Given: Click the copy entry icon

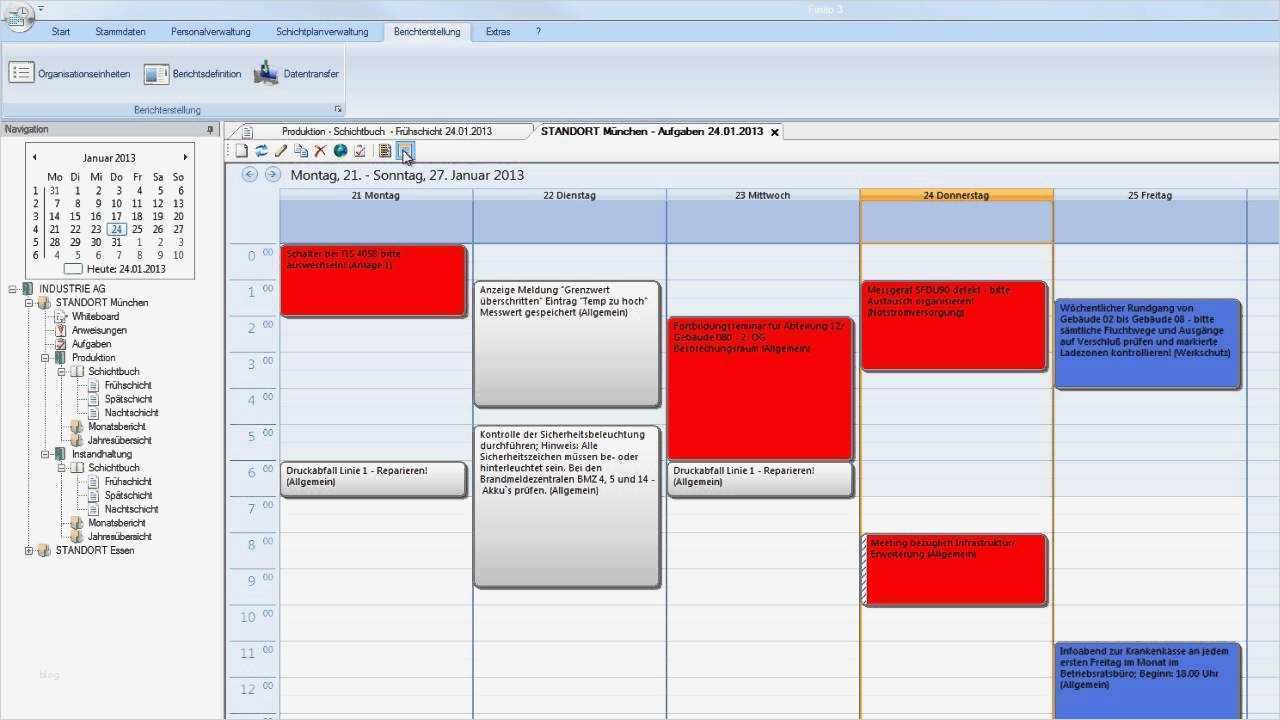Looking at the screenshot, I should click(301, 150).
